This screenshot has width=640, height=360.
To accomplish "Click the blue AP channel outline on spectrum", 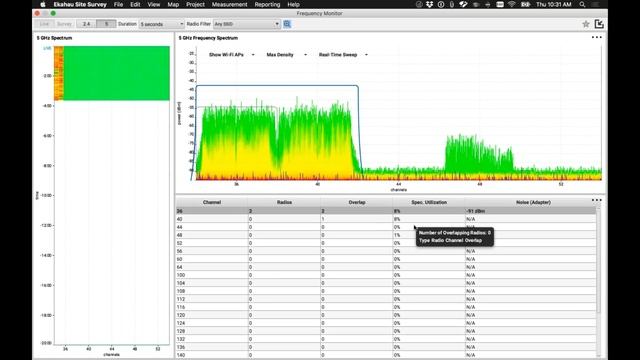I will [277, 86].
